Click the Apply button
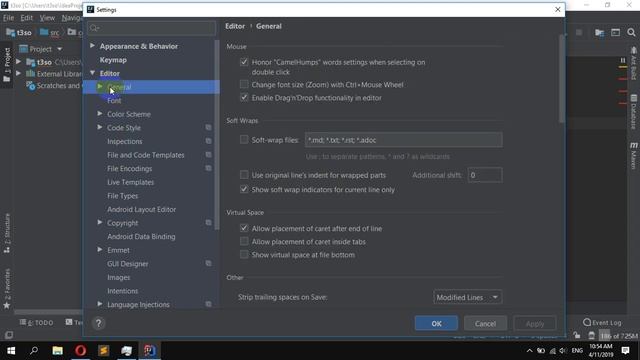Viewport: 640px width, 360px height. pyautogui.click(x=535, y=323)
